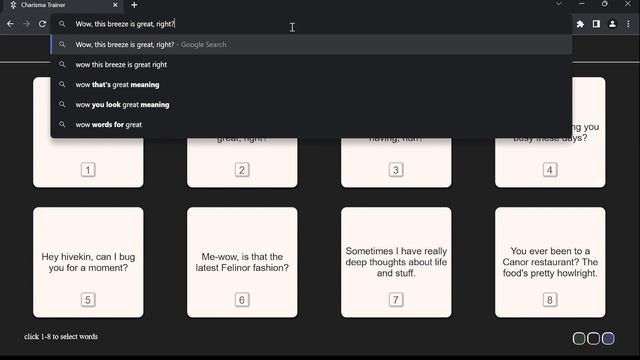This screenshot has width=640, height=360.
Task: Click number 6 on the Felinor fashion card
Action: coord(242,300)
